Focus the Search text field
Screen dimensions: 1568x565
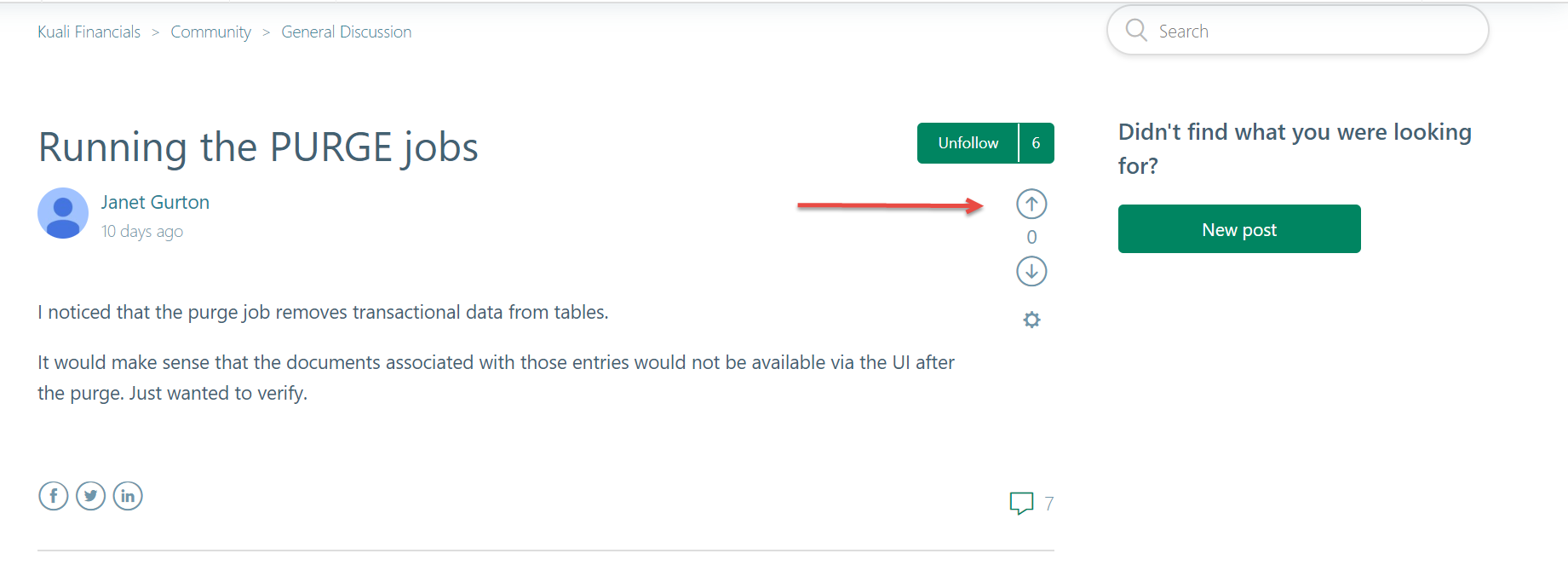click(x=1312, y=32)
